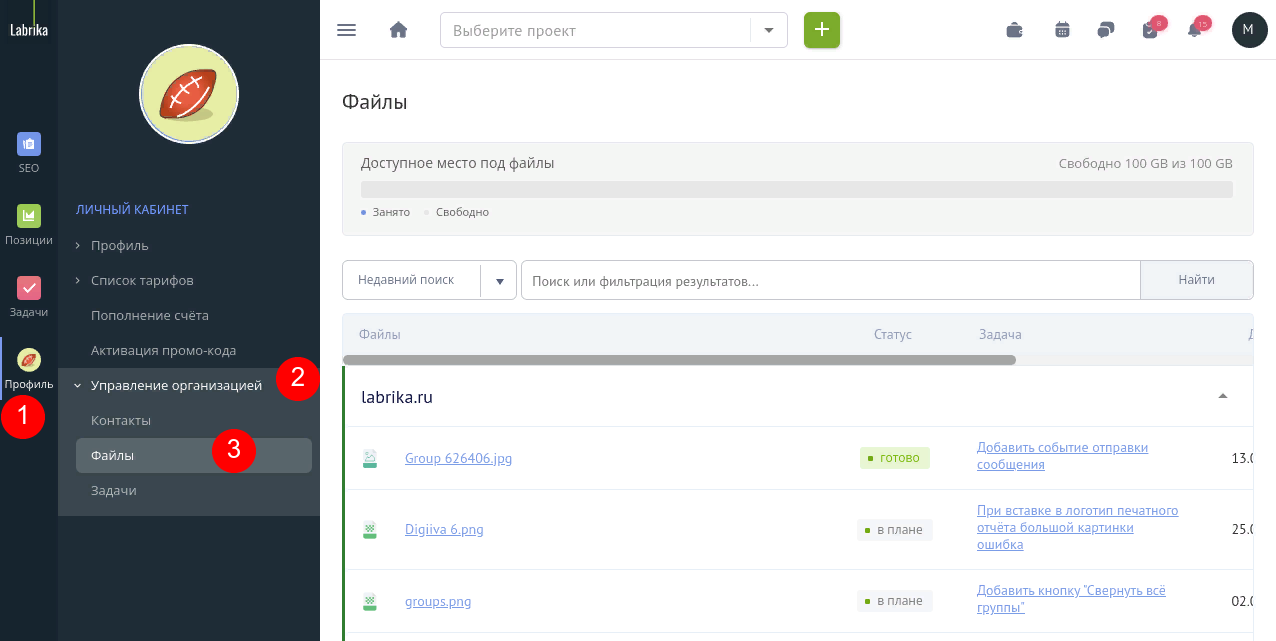Open the Выберите проект dropdown arrow
1276x641 pixels.
coord(769,30)
